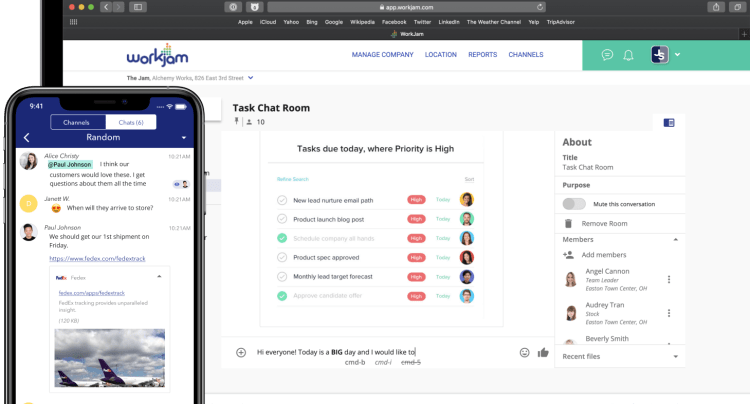Viewport: 750px width, 404px height.
Task: Open LOCATION menu
Action: 441,55
